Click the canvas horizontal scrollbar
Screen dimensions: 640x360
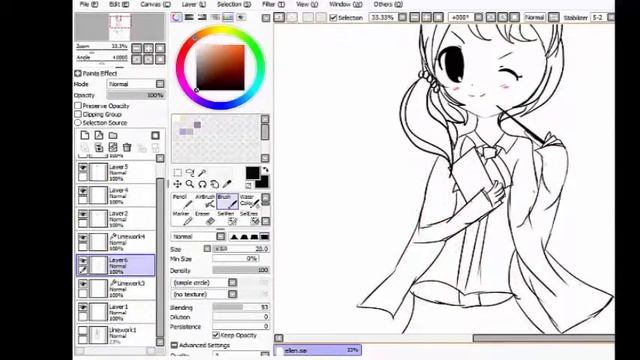pos(544,338)
